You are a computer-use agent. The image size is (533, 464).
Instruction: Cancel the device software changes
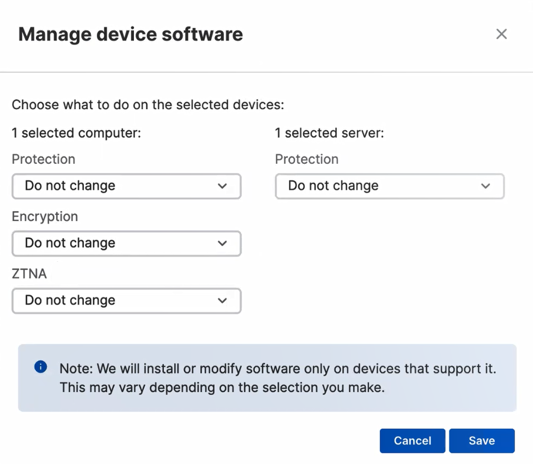click(x=412, y=441)
